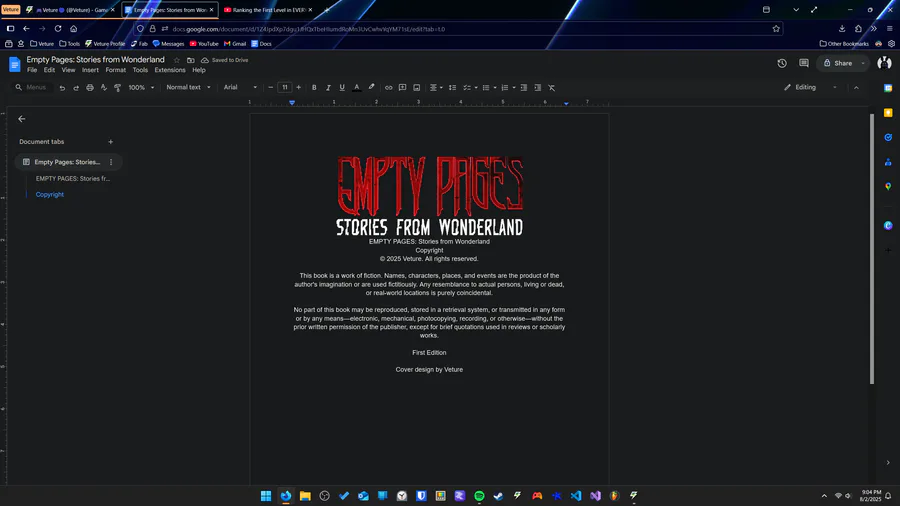Open the Help menu
This screenshot has height=506, width=900.
[199, 70]
